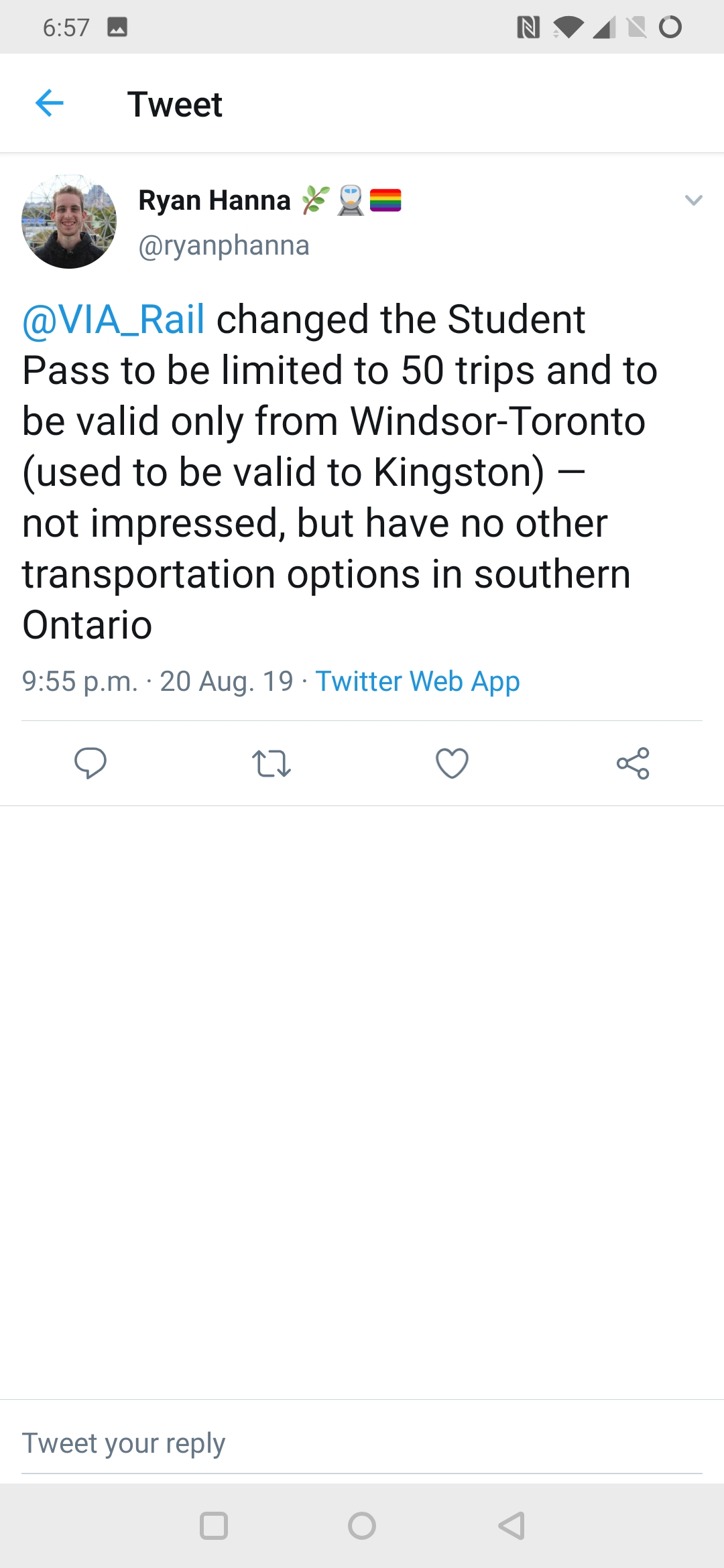The image size is (724, 1568).
Task: Open the @ryanphanna handle
Action: pyautogui.click(x=224, y=245)
